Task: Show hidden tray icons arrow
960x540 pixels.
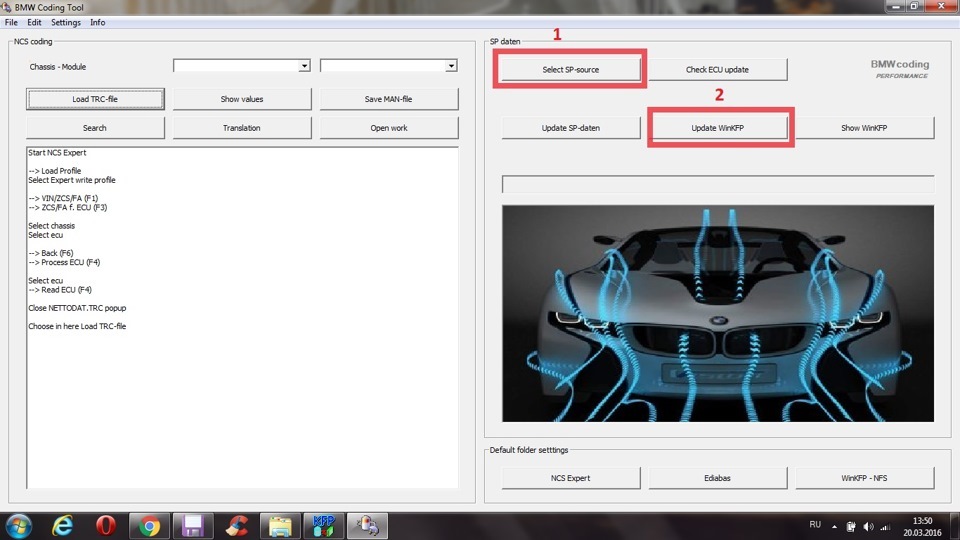Action: tap(834, 527)
